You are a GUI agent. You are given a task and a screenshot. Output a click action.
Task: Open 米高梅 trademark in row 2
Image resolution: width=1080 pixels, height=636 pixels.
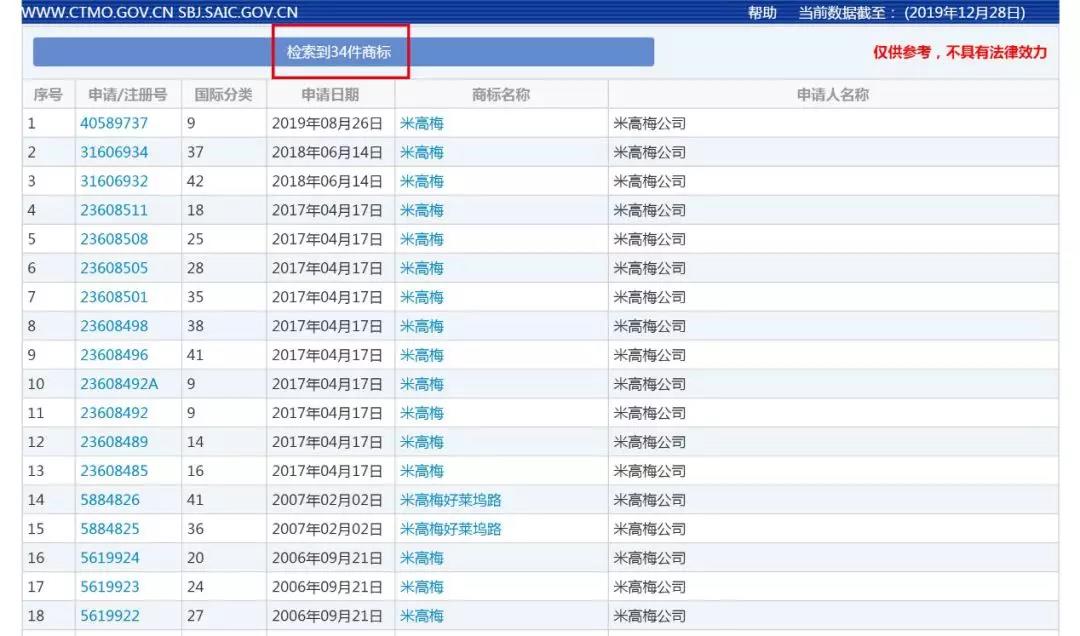point(422,152)
